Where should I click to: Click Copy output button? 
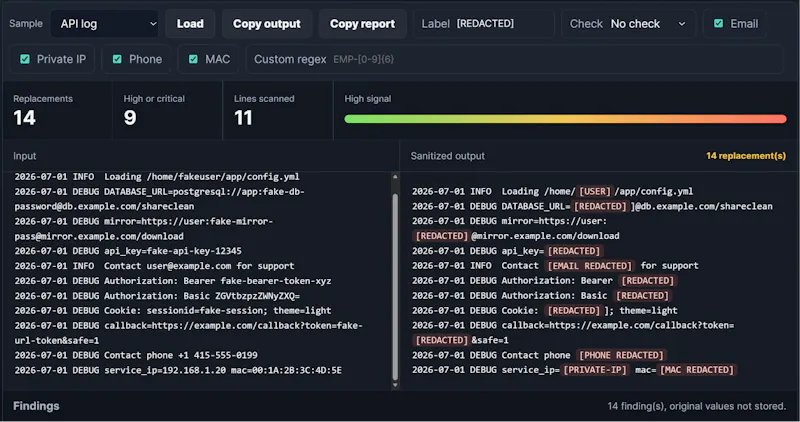[266, 23]
